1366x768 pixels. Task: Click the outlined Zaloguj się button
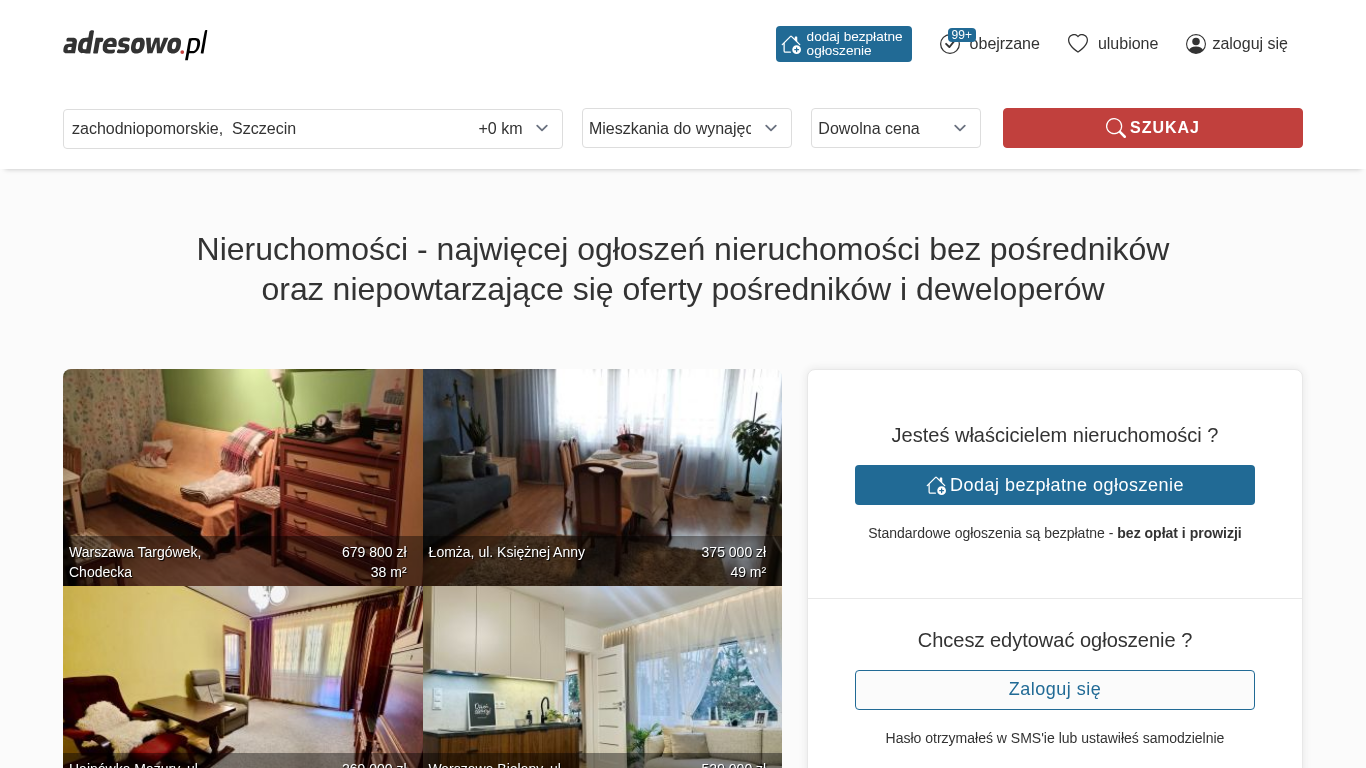(x=1055, y=690)
